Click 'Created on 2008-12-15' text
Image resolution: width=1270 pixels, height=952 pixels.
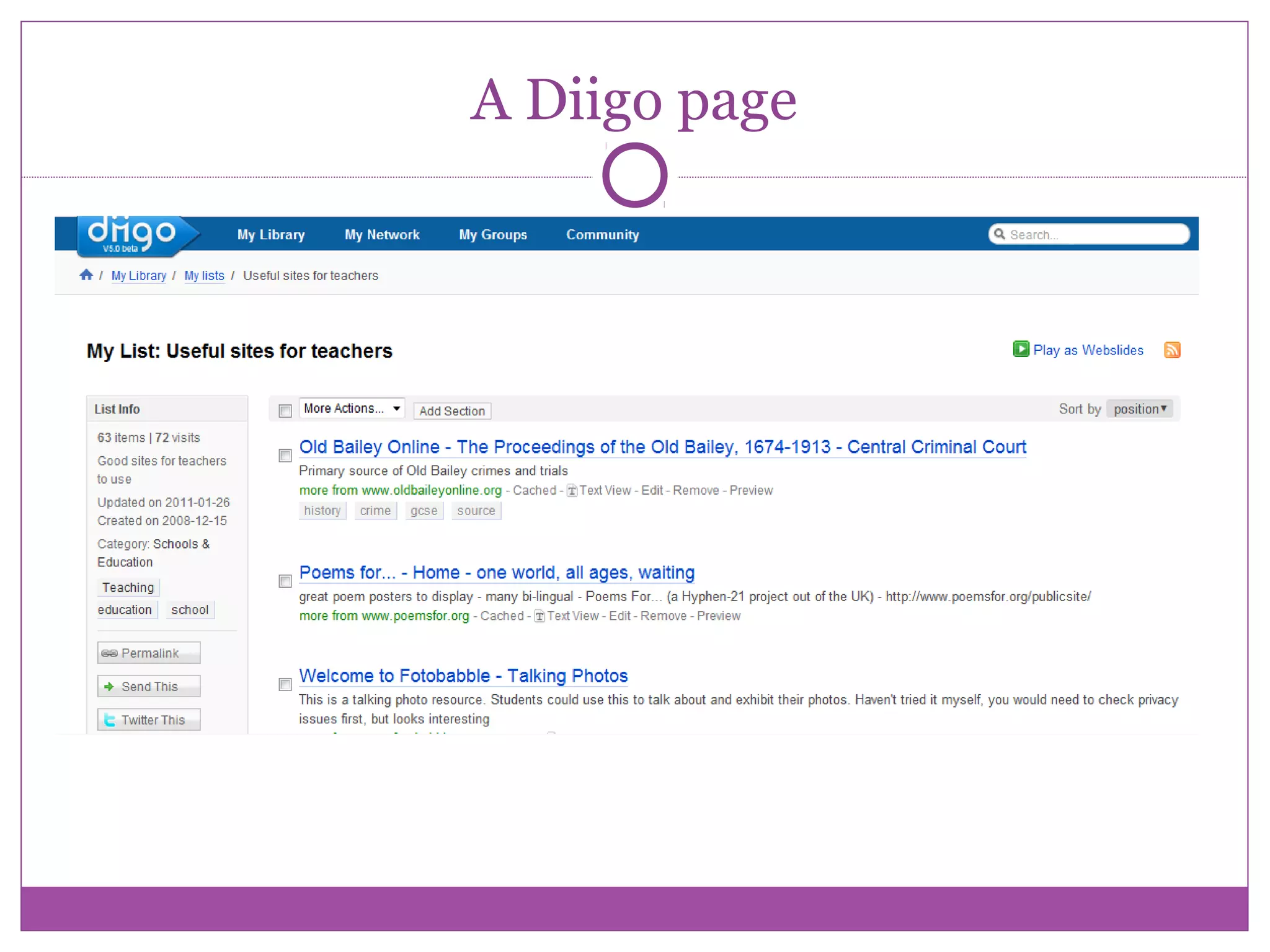click(162, 521)
